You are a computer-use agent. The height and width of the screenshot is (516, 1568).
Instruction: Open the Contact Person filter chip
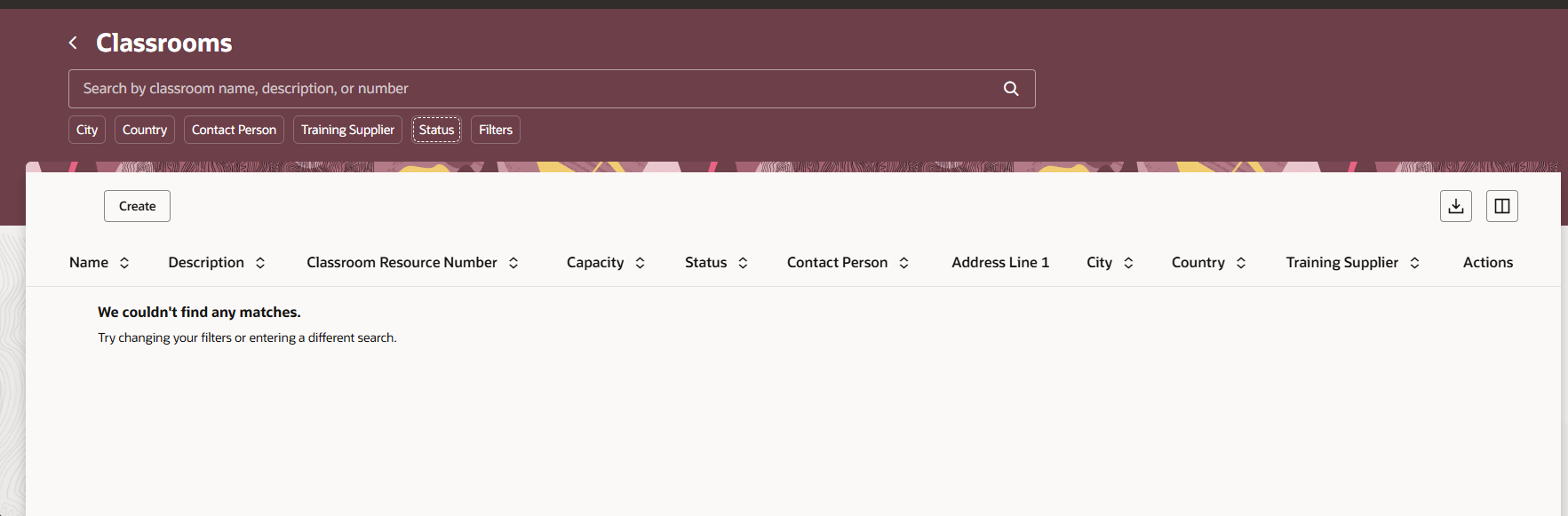[x=234, y=130]
